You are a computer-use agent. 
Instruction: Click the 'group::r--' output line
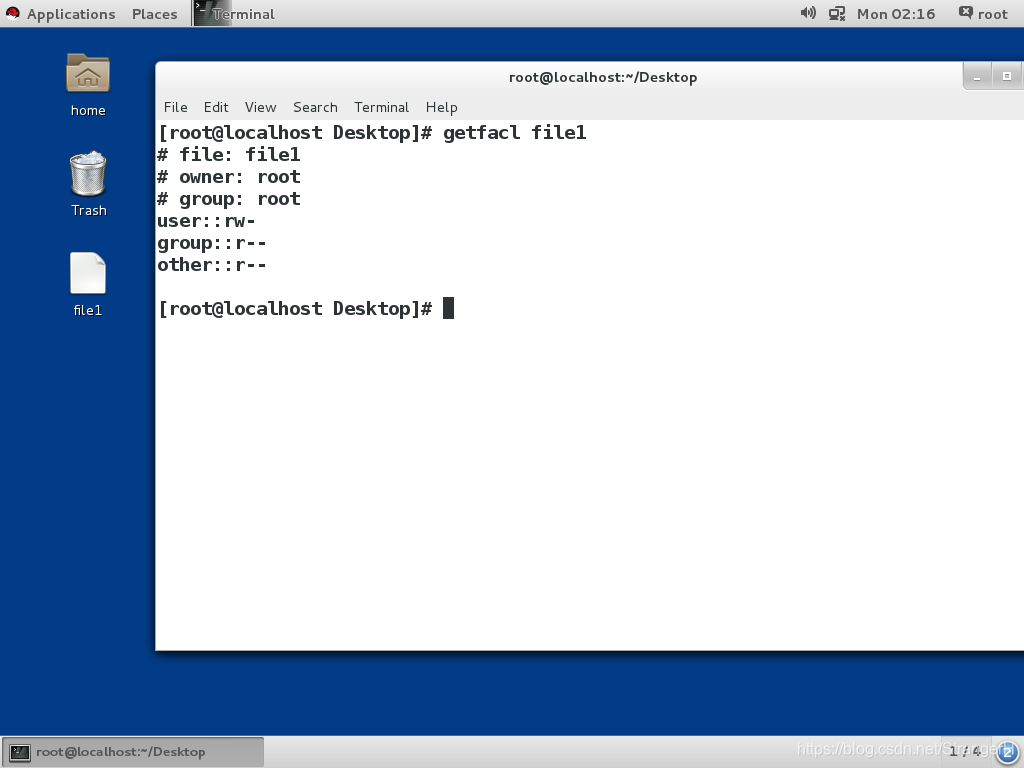tap(212, 243)
